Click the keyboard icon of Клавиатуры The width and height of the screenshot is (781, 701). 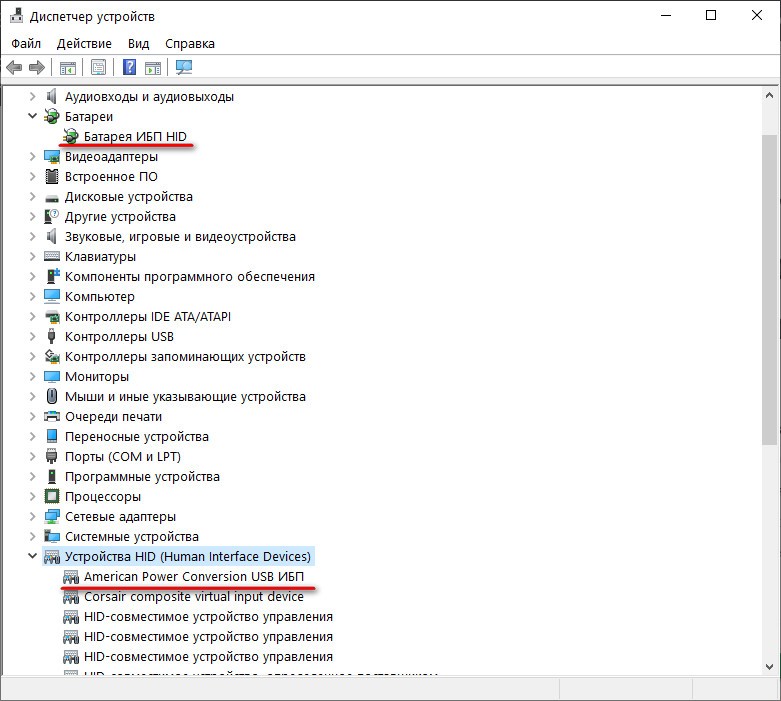[52, 256]
